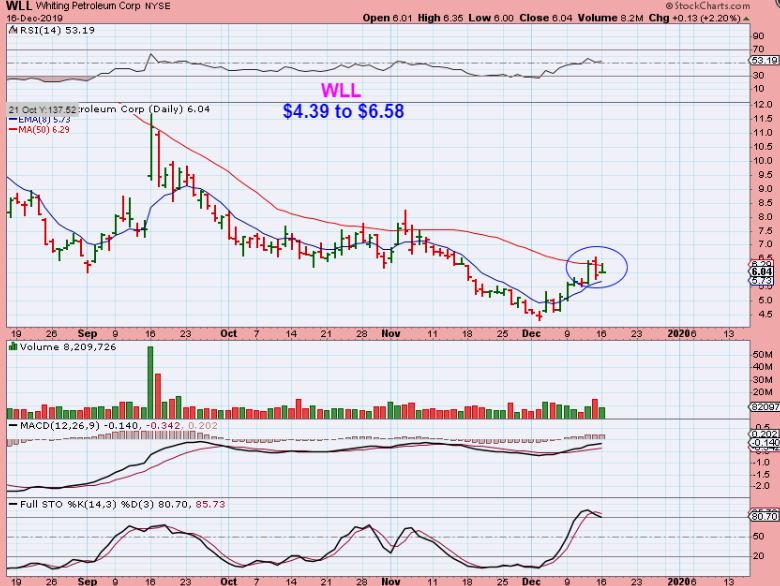The height and width of the screenshot is (586, 780).
Task: Click Oct on the price chart date axis
Action: tap(228, 333)
